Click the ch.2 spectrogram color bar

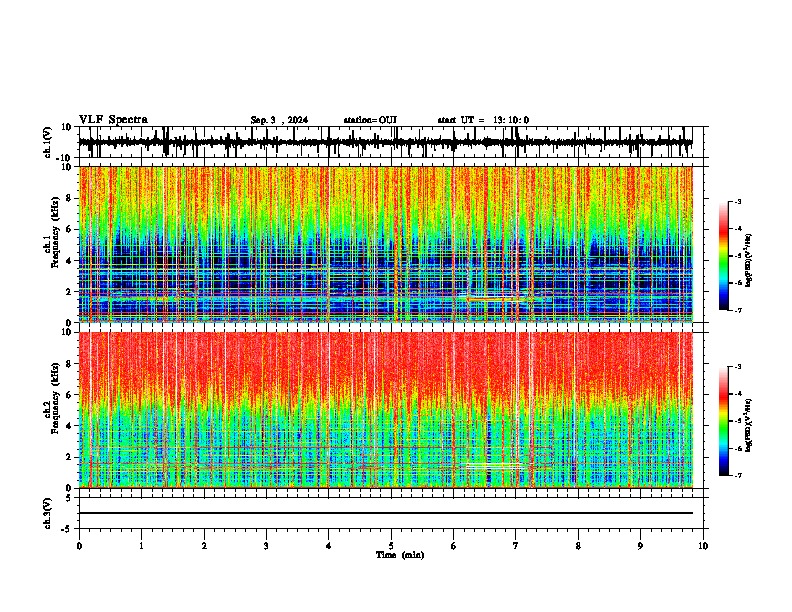tap(723, 421)
